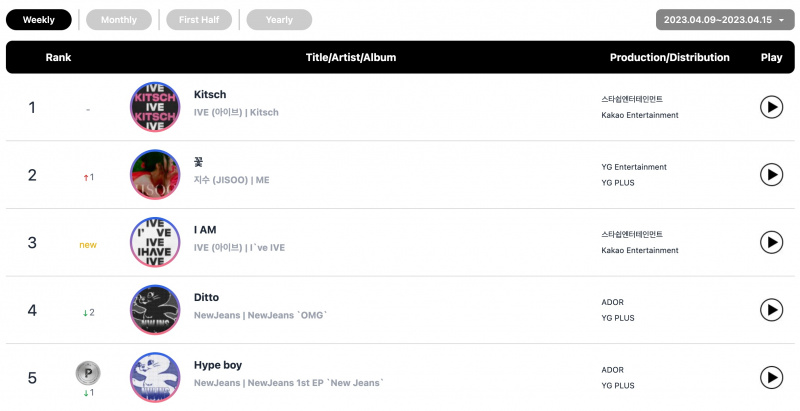Play the song Hype boy
The width and height of the screenshot is (800, 411).
coord(771,378)
